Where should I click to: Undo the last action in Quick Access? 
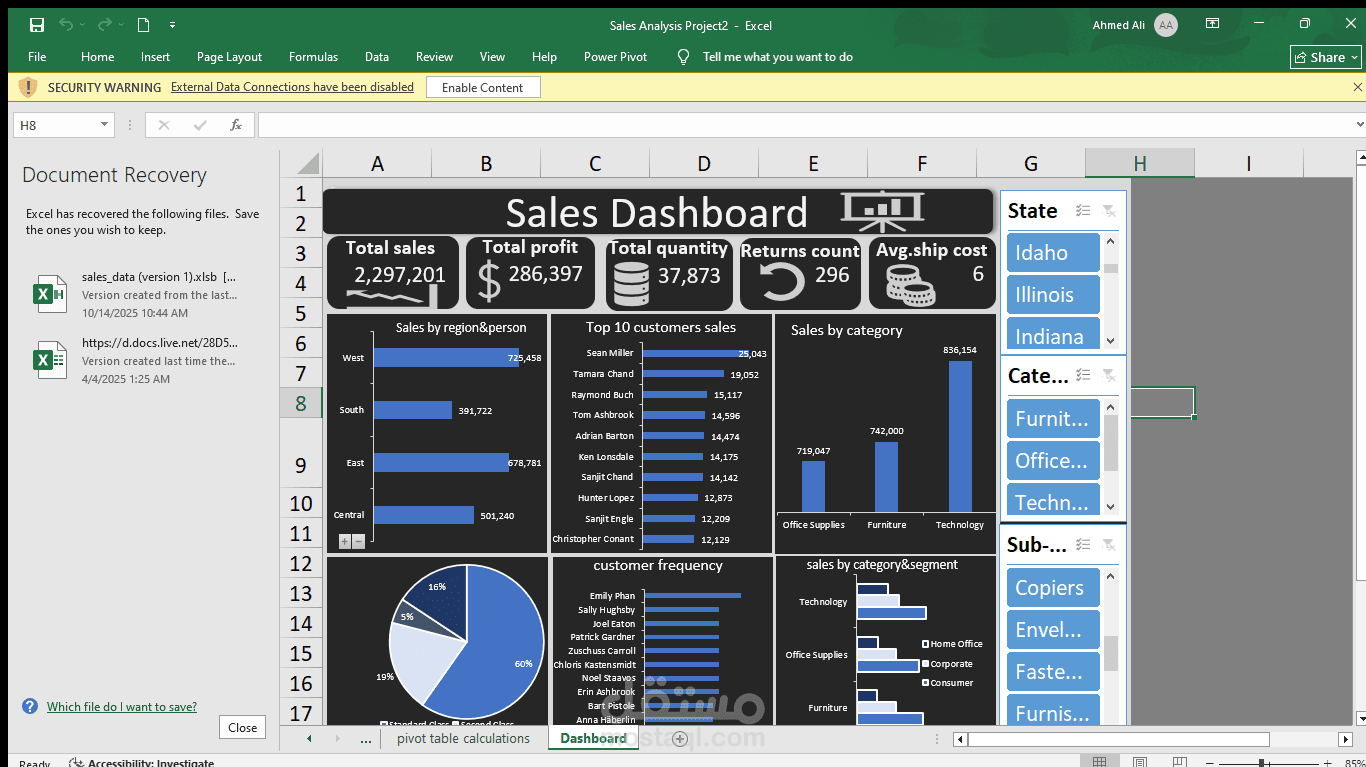[67, 25]
